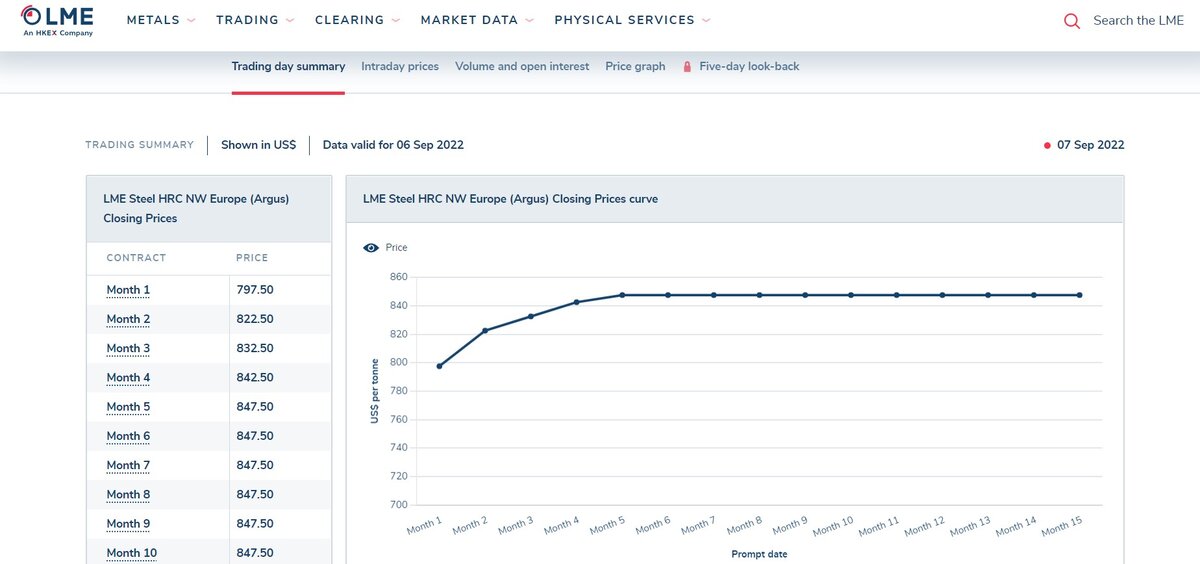The width and height of the screenshot is (1200, 564).
Task: Click the LME logo
Action: click(x=58, y=20)
